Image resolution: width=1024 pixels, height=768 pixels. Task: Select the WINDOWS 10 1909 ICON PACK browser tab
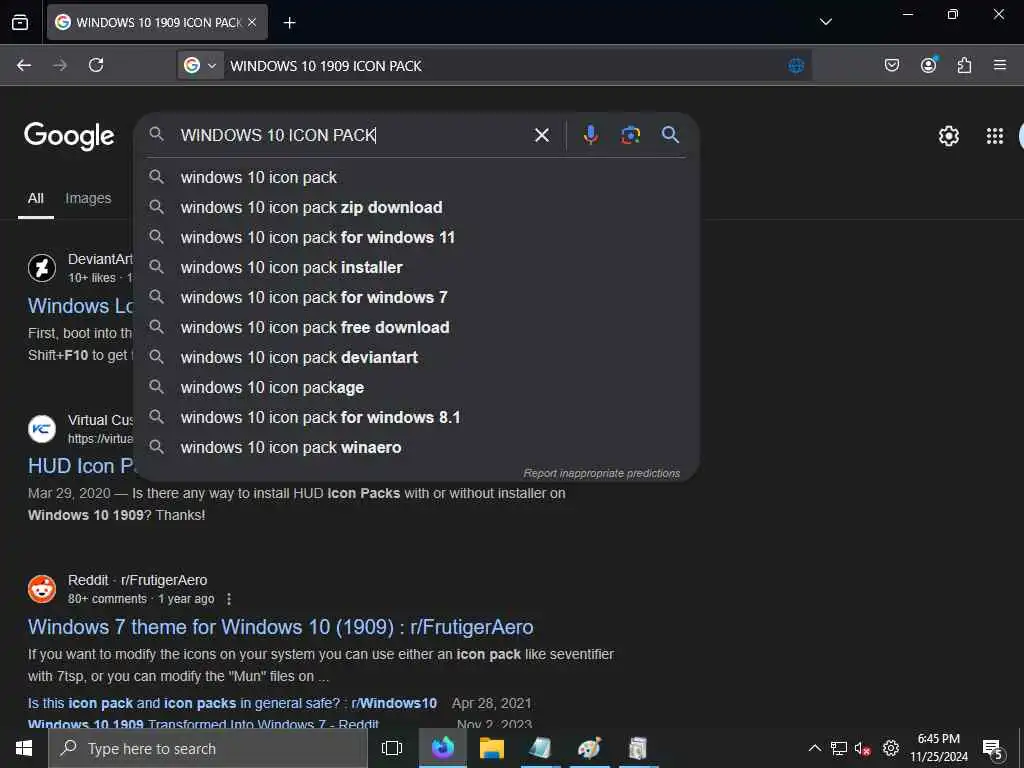[157, 22]
